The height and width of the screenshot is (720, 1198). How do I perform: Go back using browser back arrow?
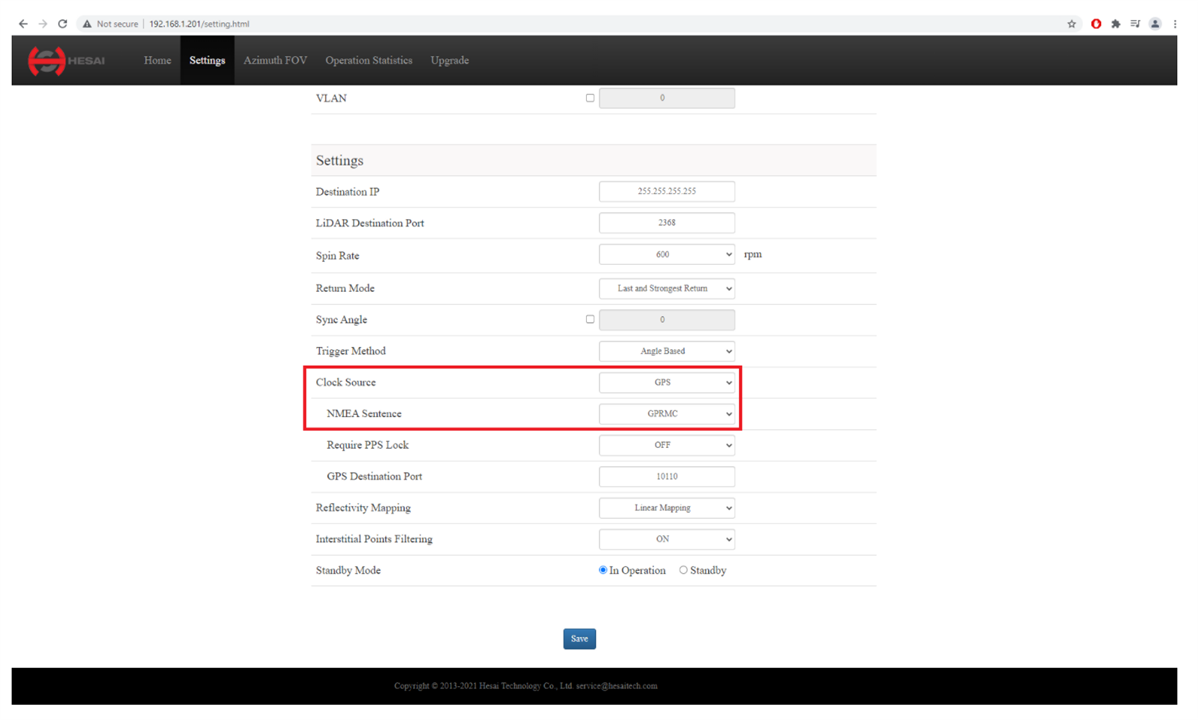23,24
